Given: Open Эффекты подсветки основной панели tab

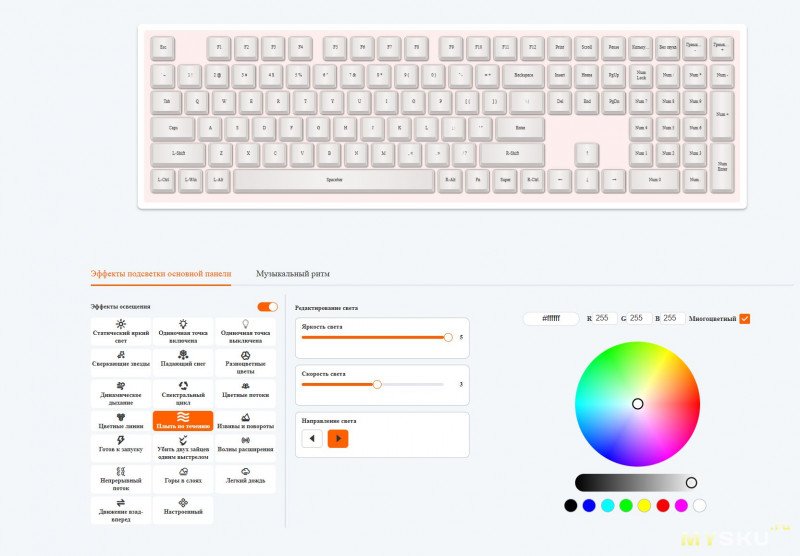Looking at the screenshot, I should tap(161, 273).
